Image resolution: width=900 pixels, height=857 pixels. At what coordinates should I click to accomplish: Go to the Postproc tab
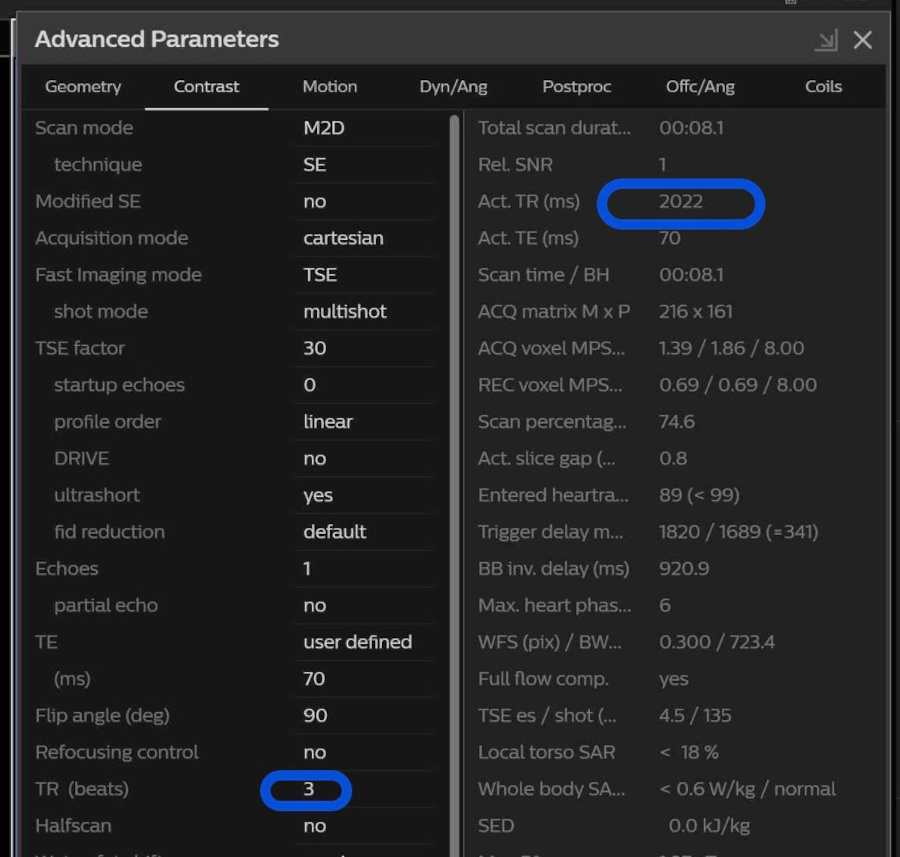tap(576, 87)
